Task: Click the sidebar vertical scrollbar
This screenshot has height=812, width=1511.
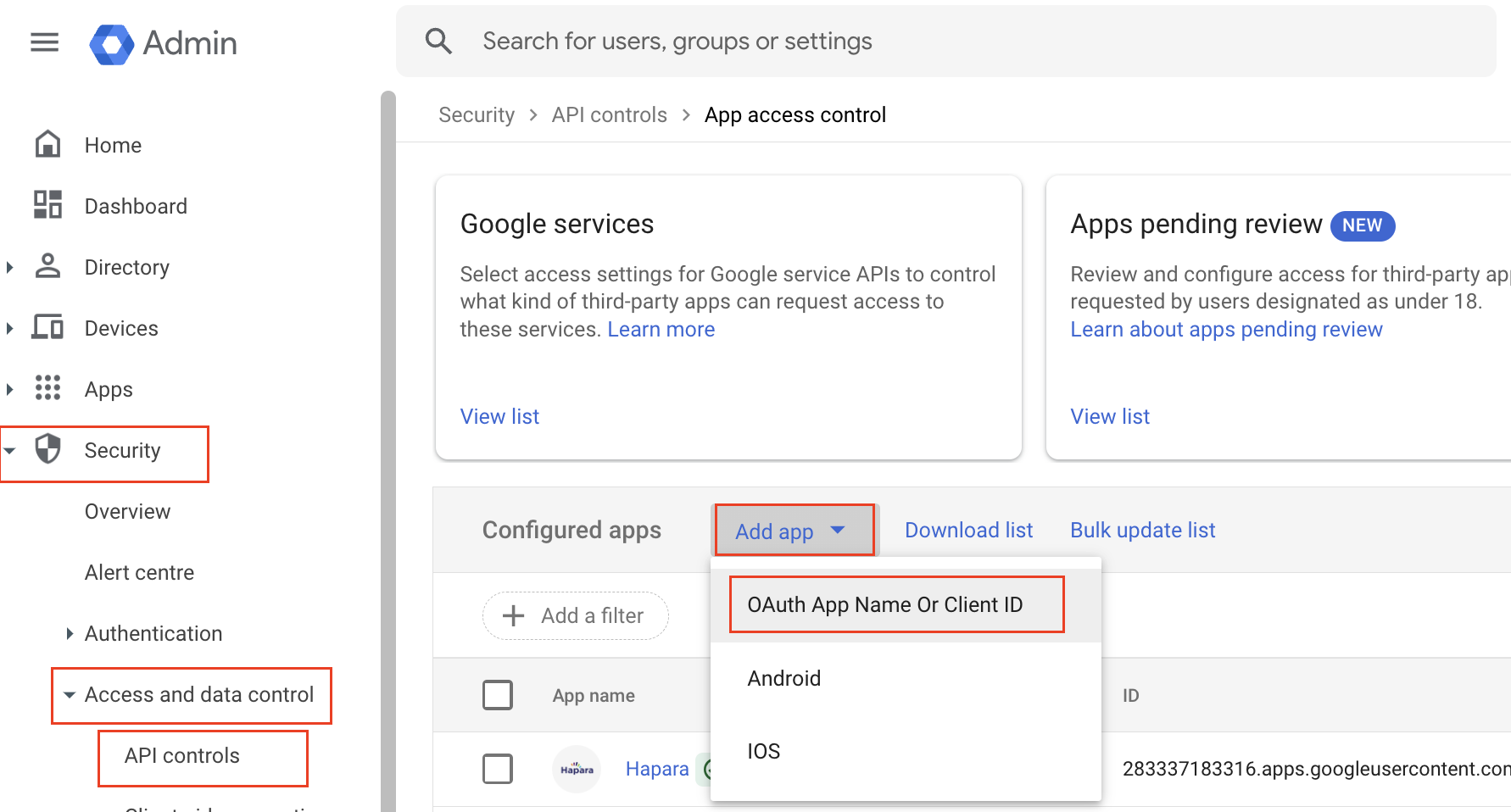Action: 388,451
